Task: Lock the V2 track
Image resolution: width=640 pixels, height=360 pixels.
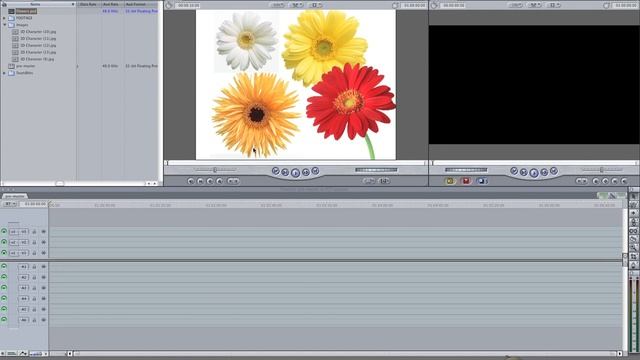Action: point(34,242)
